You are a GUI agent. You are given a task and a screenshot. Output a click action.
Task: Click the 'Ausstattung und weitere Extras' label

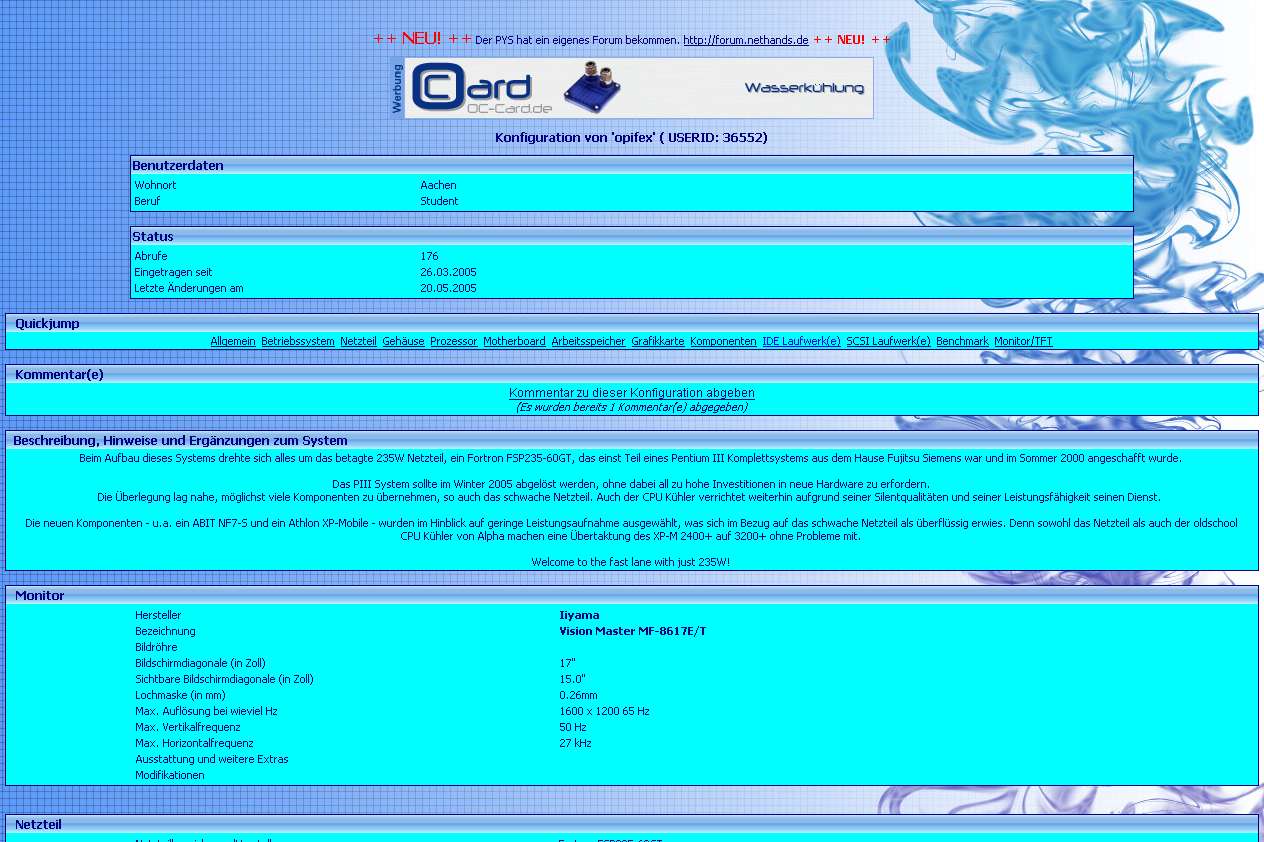pyautogui.click(x=212, y=759)
